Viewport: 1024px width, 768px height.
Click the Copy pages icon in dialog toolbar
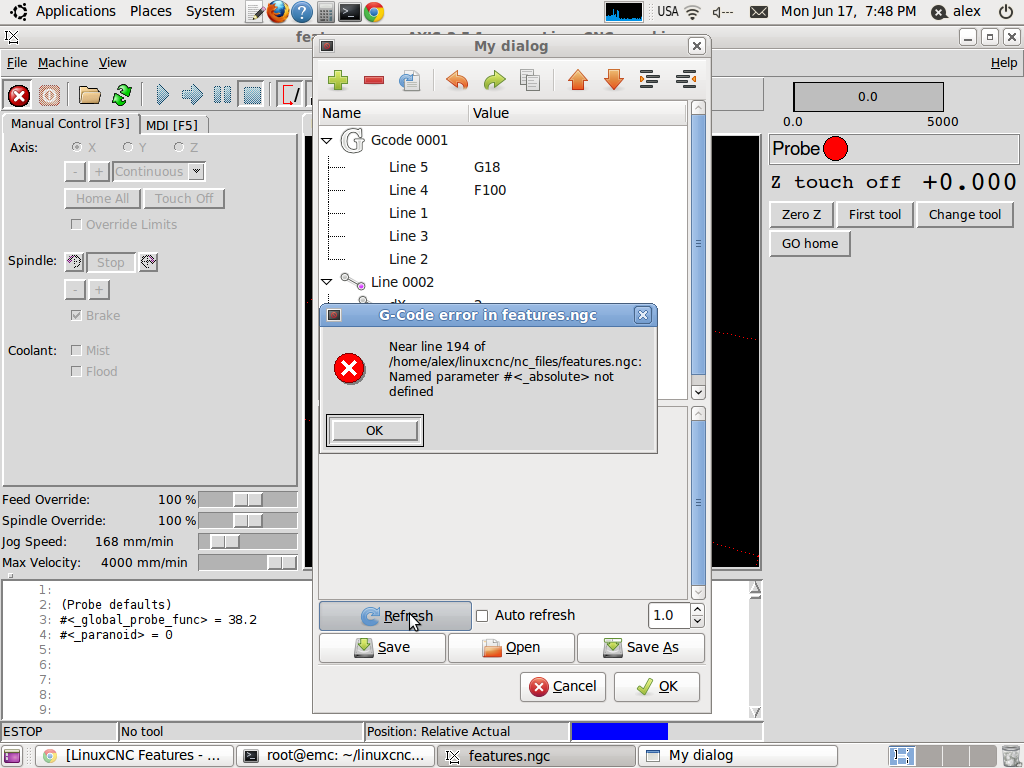click(530, 80)
